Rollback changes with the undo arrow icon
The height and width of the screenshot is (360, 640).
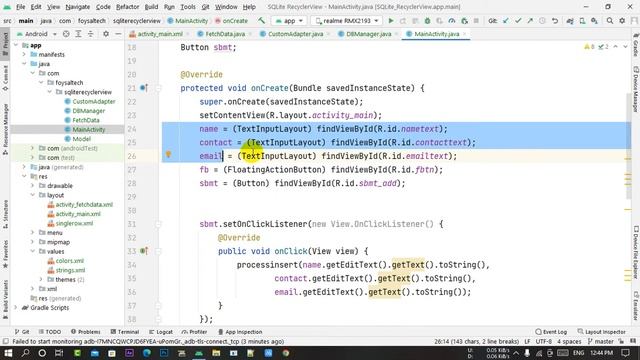pyautogui.click(x=555, y=20)
